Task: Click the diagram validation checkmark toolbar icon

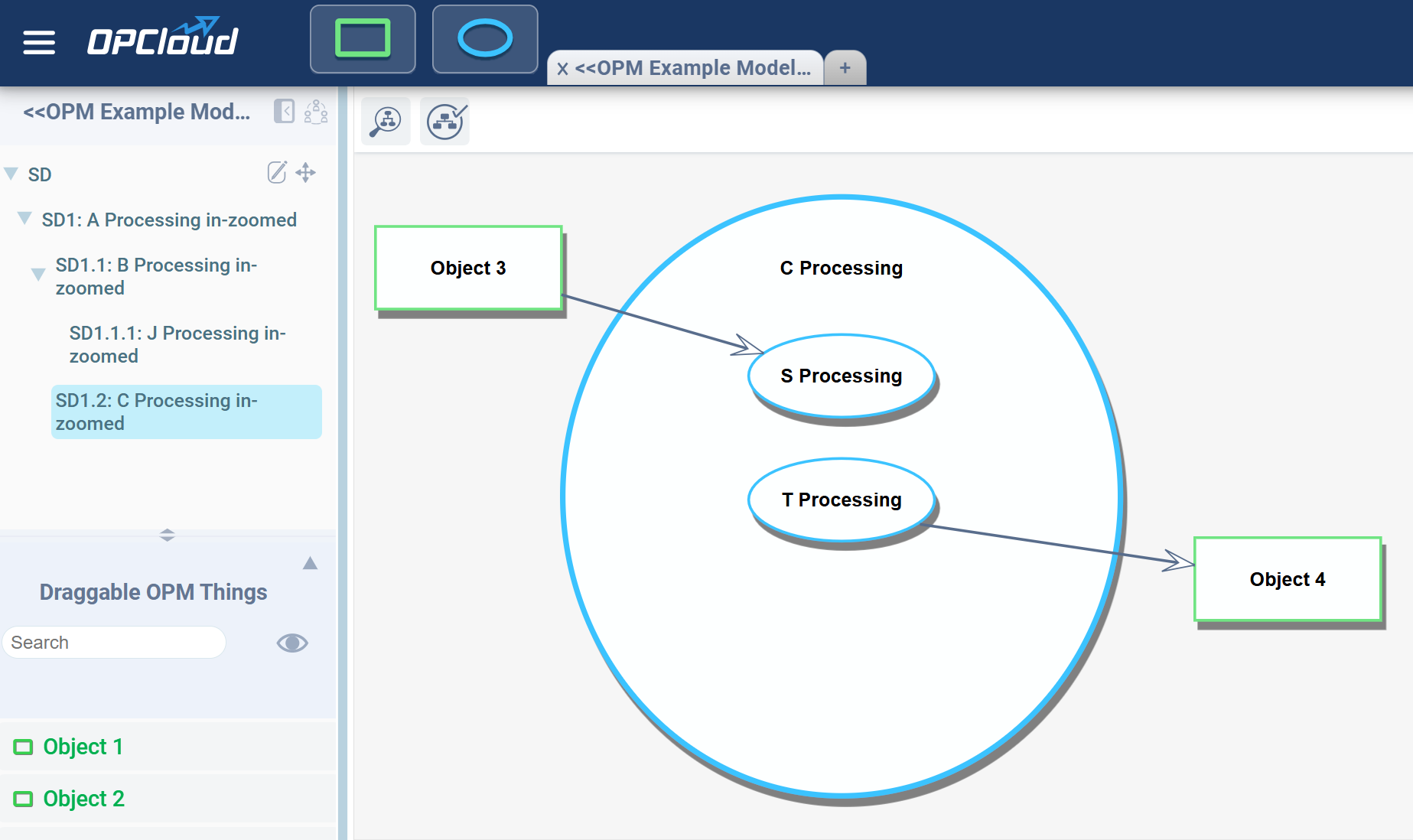Action: click(x=445, y=122)
